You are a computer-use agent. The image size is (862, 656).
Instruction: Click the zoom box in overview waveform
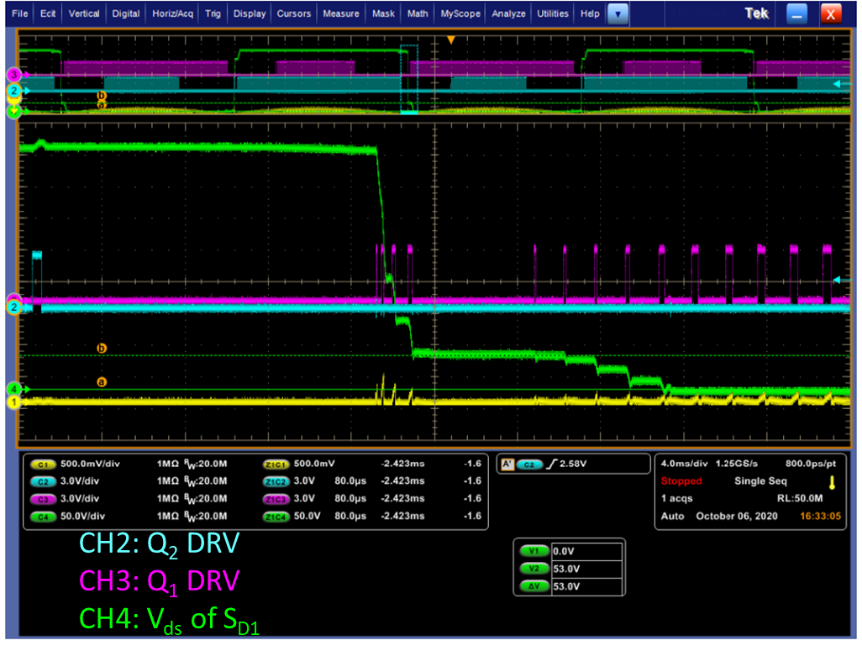tap(408, 79)
